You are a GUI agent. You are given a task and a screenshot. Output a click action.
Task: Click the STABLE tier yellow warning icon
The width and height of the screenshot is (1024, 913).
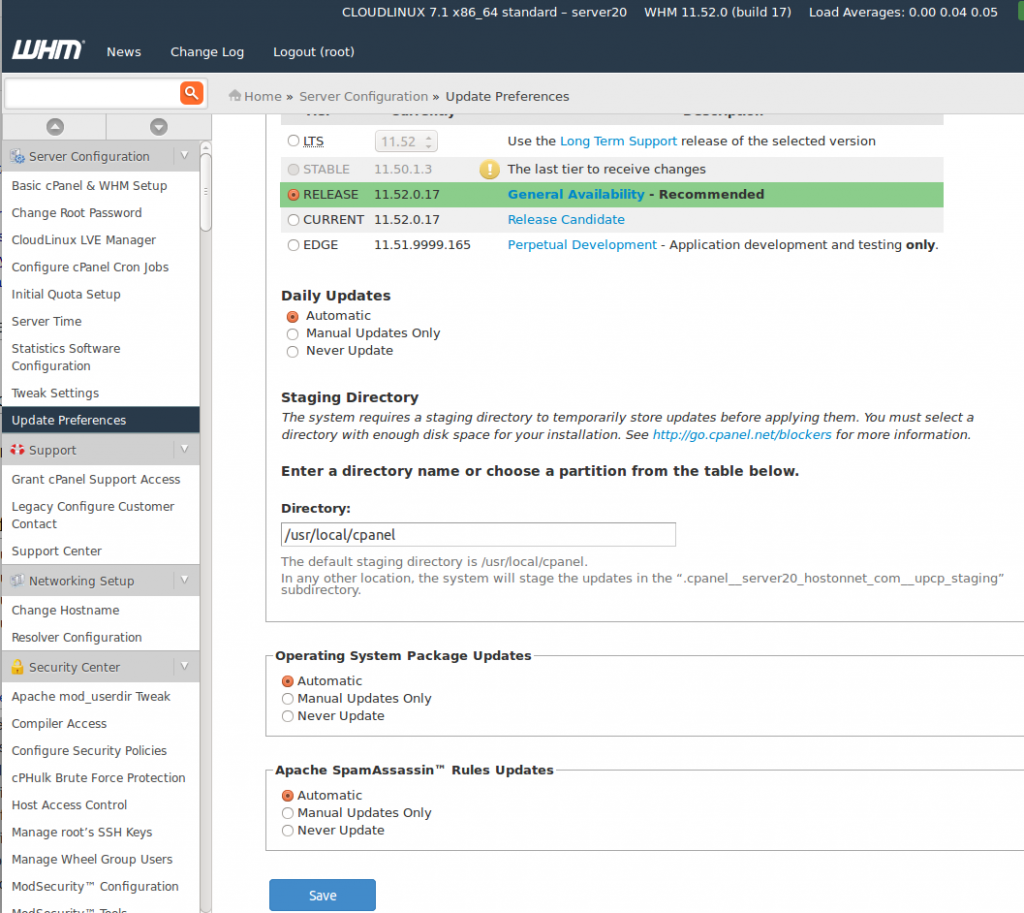[x=489, y=169]
